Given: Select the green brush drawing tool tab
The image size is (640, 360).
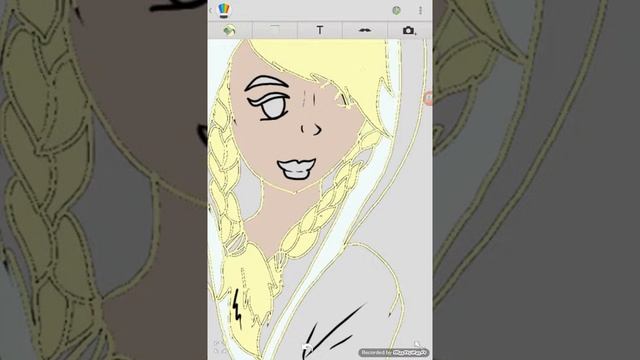Looking at the screenshot, I should pyautogui.click(x=230, y=31).
